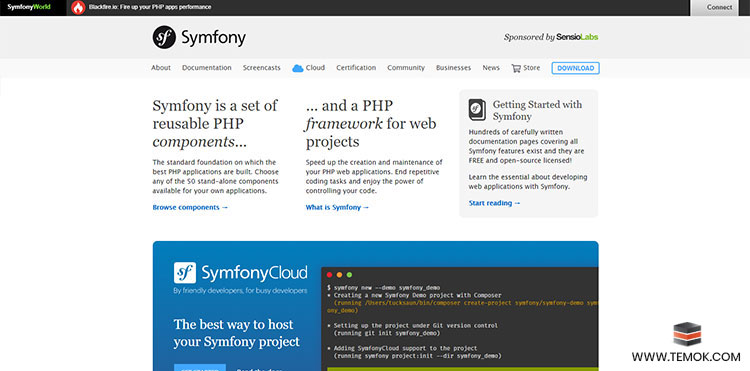Screen dimensions: 750x371
Task: Open the Documentation menu item
Action: tap(207, 68)
